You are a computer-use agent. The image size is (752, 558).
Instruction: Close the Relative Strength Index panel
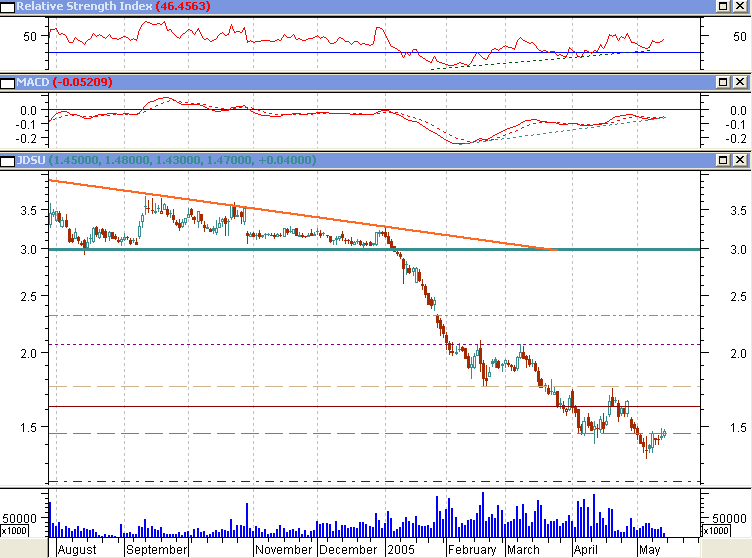740,6
